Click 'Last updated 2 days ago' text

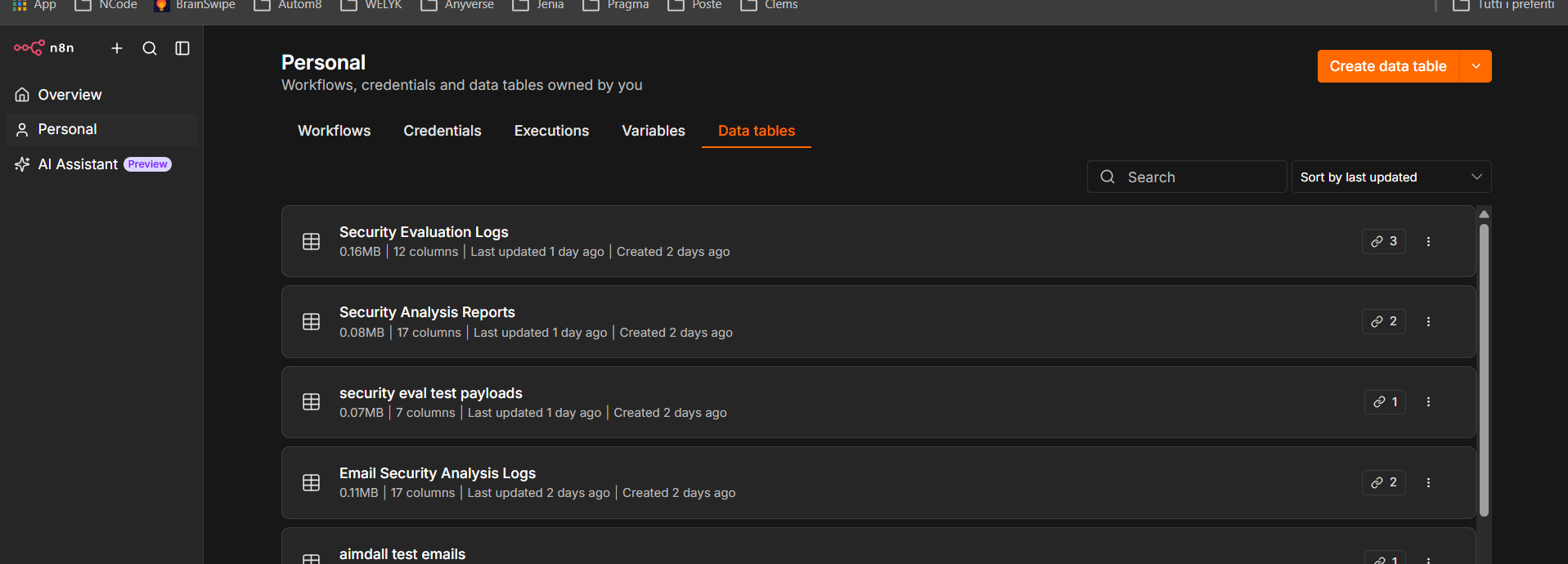538,493
